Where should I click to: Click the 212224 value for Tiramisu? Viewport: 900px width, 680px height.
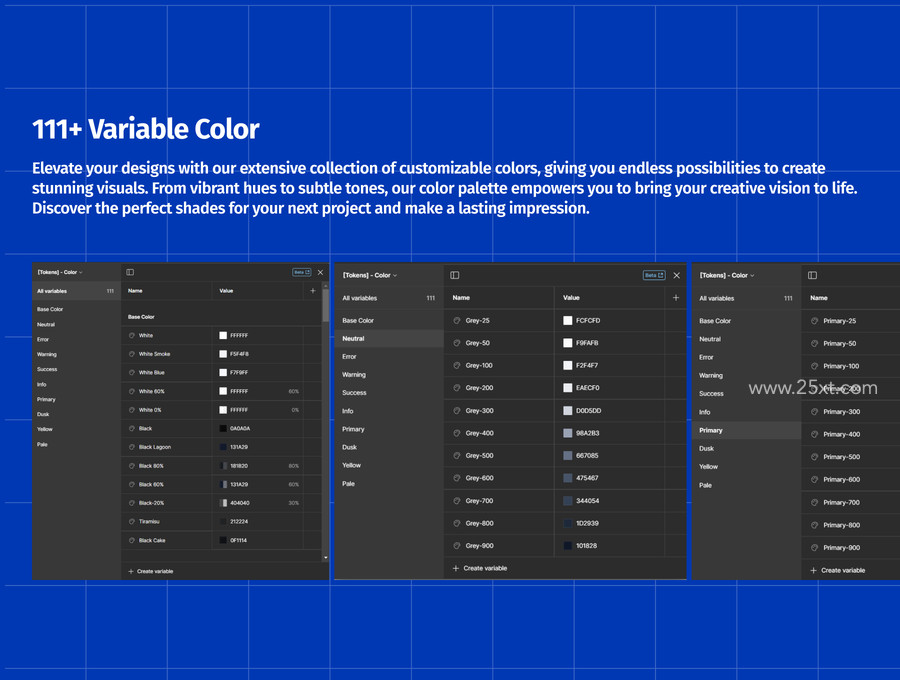pyautogui.click(x=238, y=522)
